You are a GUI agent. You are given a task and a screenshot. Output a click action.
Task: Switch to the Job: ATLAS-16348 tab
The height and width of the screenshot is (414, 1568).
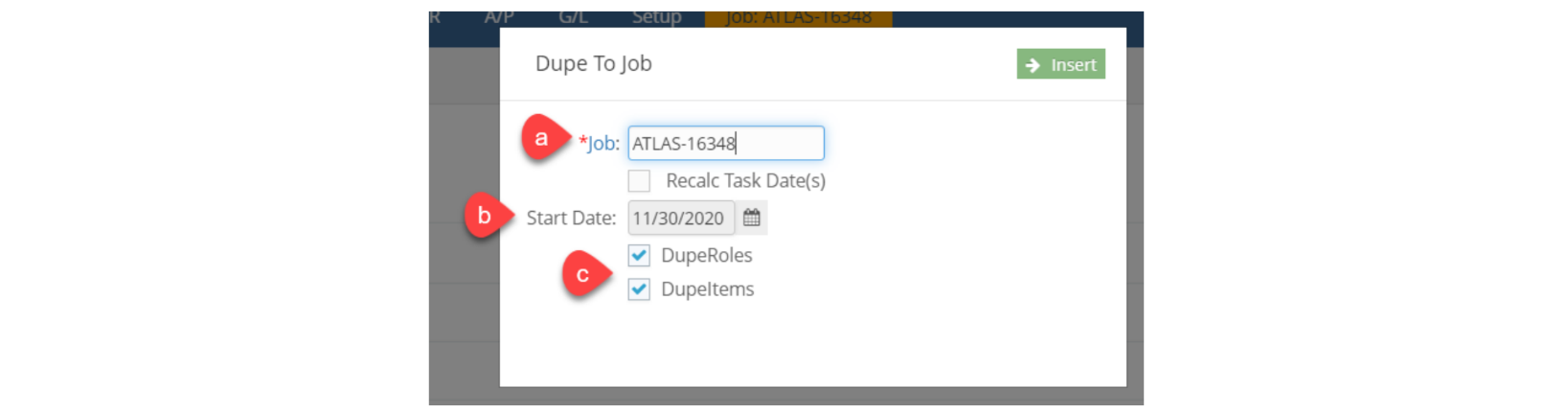click(799, 18)
